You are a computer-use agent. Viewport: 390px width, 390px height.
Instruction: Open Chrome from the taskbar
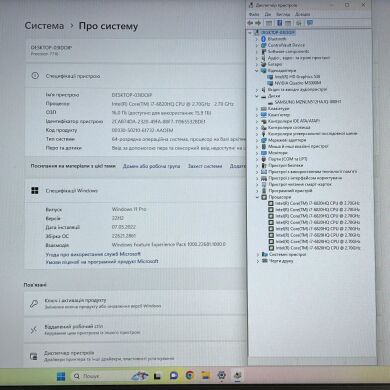pos(190,376)
